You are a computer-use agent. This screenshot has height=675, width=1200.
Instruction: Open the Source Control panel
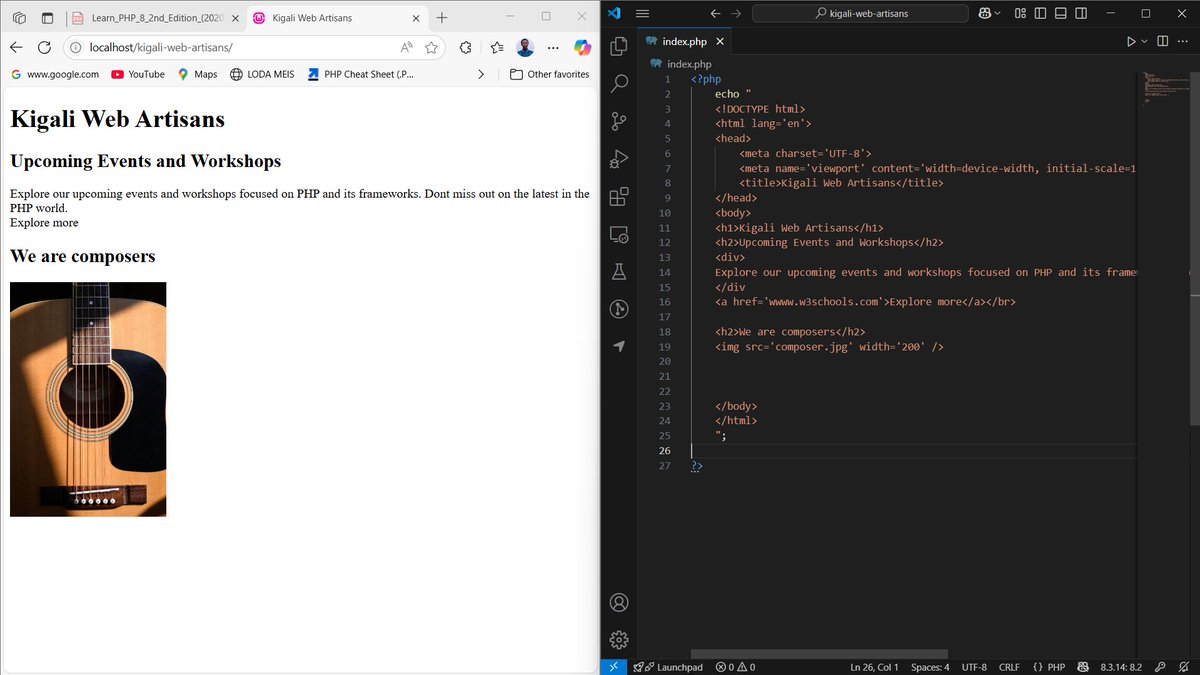[618, 121]
